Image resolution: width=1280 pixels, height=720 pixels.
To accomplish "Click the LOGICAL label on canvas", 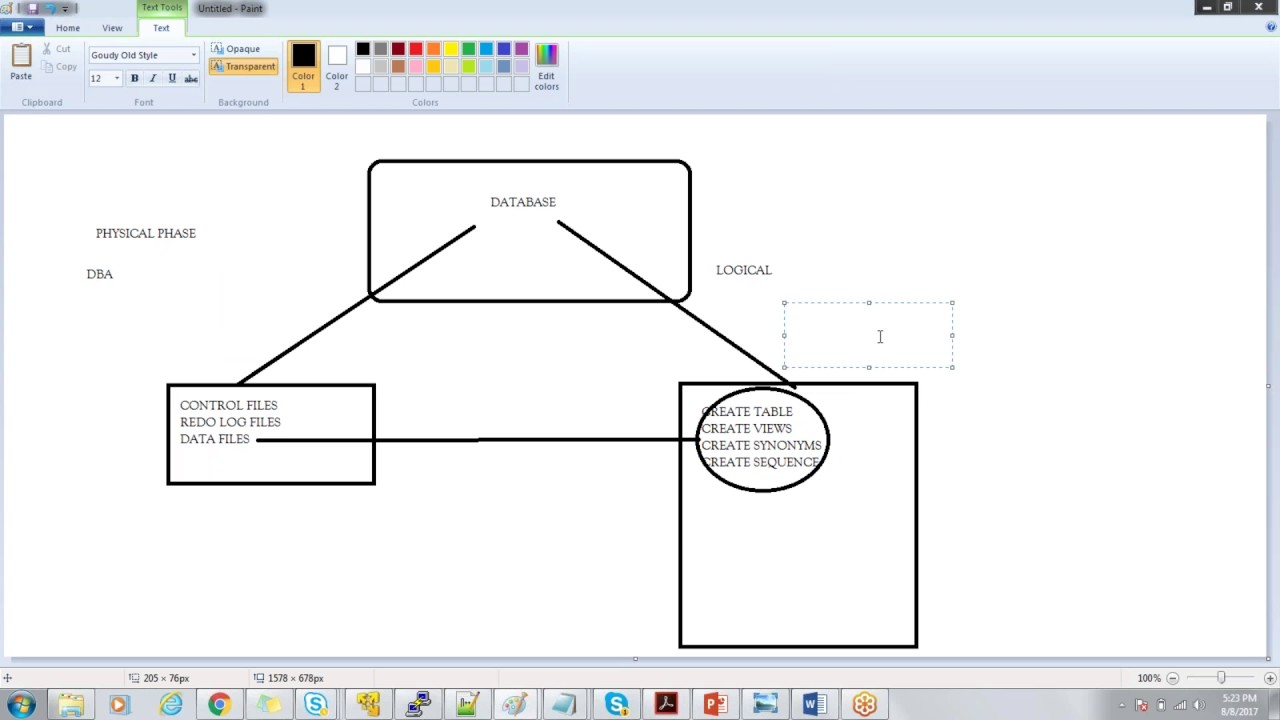I will click(x=744, y=270).
